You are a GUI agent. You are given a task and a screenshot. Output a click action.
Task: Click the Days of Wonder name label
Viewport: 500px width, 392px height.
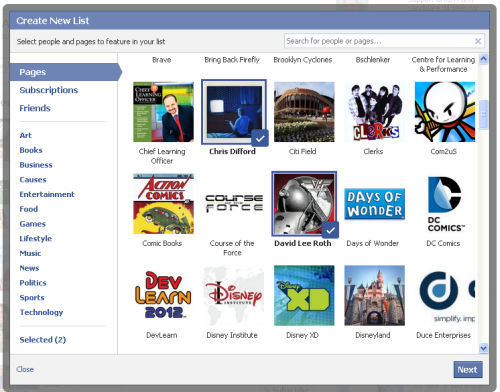point(373,243)
